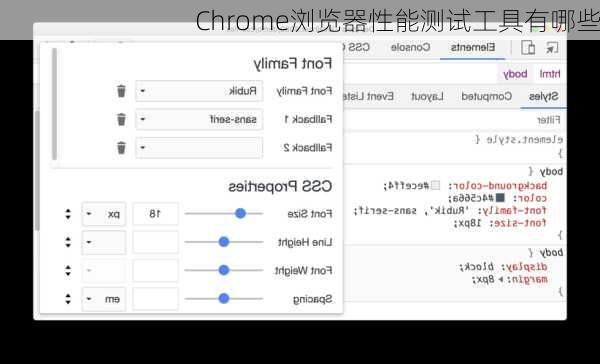Screen dimensions: 600x364
Task: Activate the inspect element picker icon
Action: pos(552,48)
